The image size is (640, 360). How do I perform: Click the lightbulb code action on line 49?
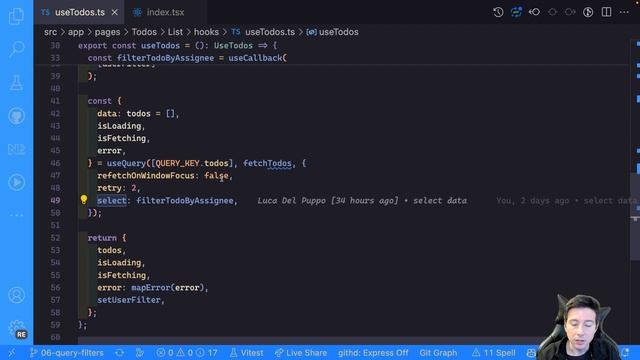(x=84, y=199)
